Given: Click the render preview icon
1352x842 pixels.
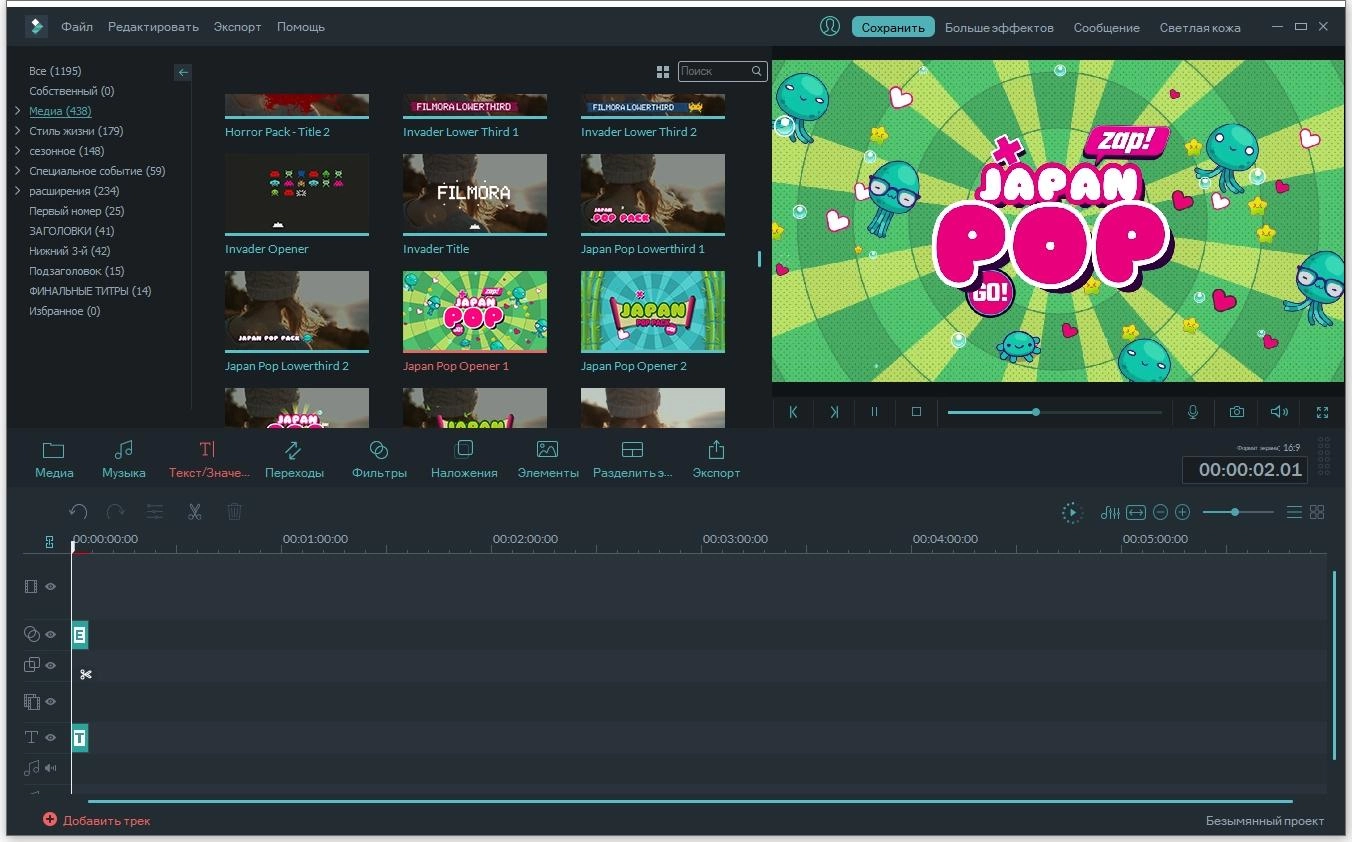Looking at the screenshot, I should pyautogui.click(x=1071, y=512).
